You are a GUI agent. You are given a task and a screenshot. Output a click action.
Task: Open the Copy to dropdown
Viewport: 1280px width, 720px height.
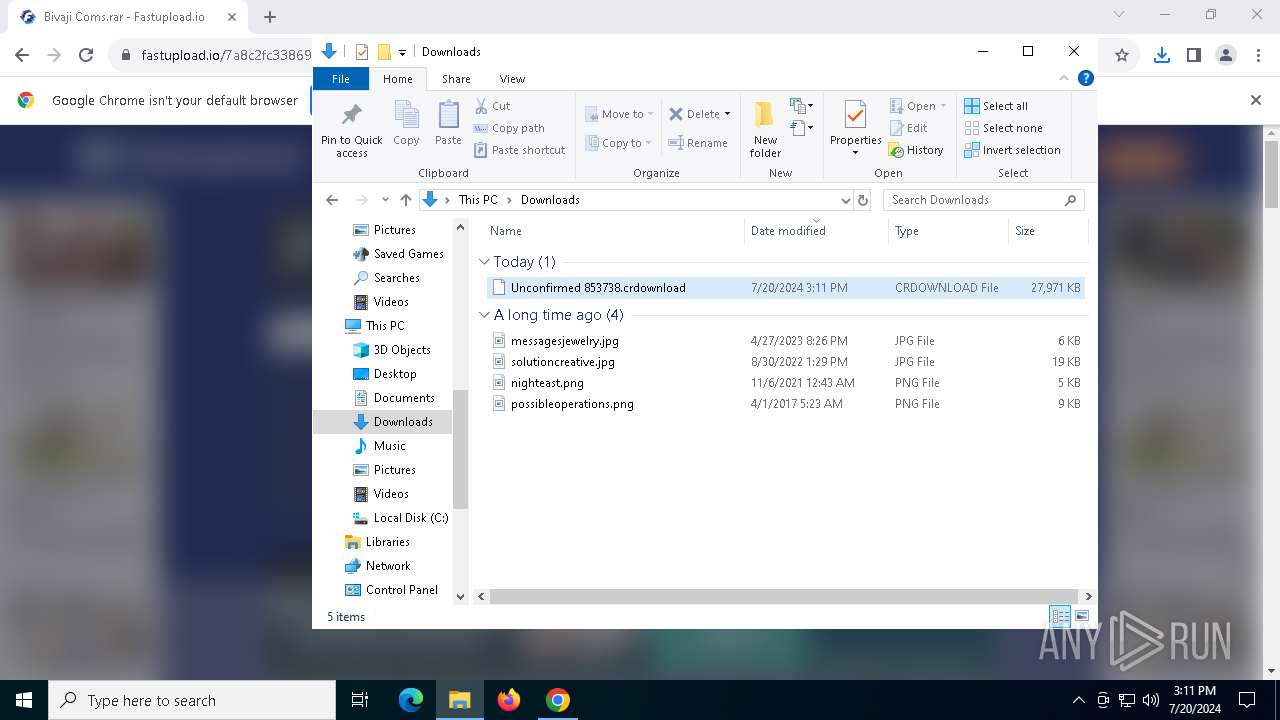pyautogui.click(x=619, y=143)
